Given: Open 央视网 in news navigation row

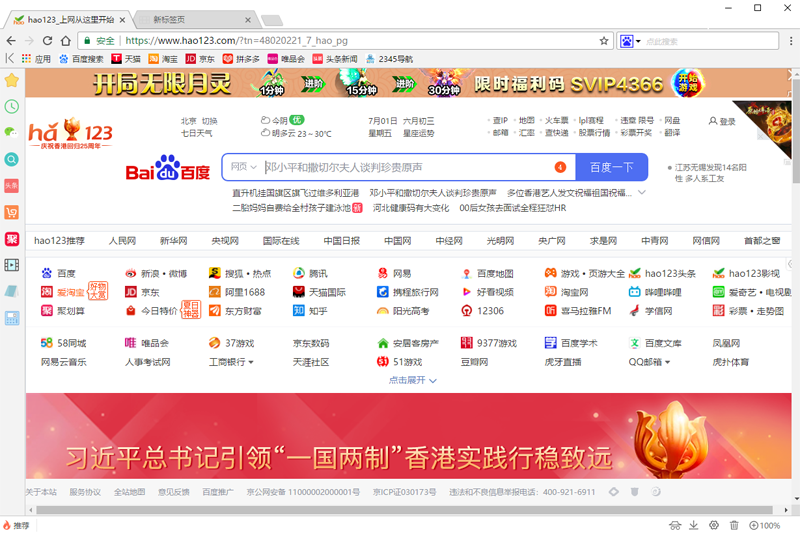Looking at the screenshot, I should (x=225, y=241).
